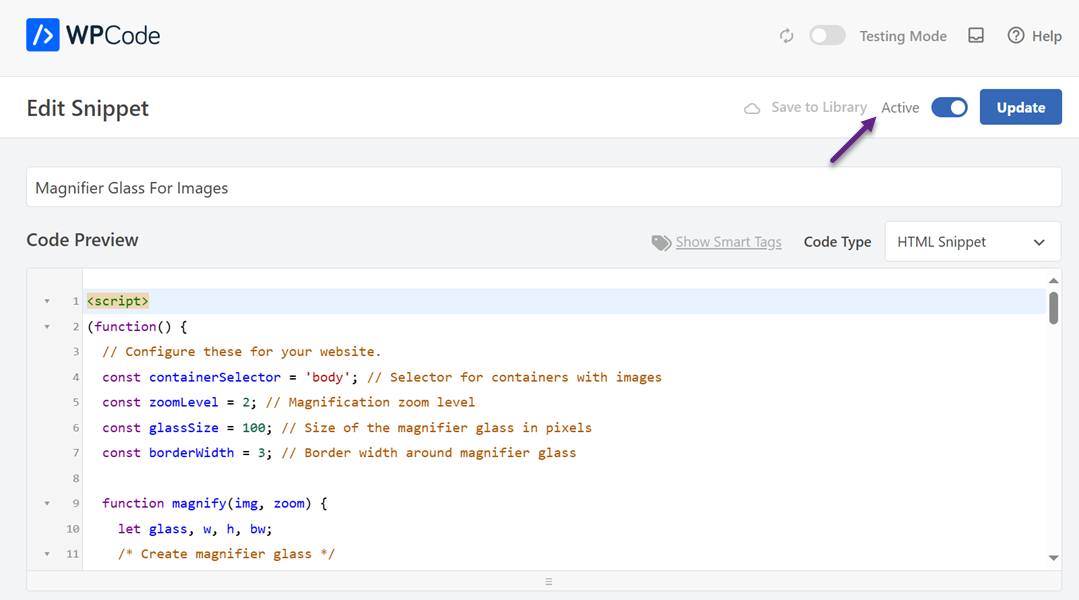1079x600 pixels.
Task: Click the Help question mark icon
Action: tap(1016, 36)
